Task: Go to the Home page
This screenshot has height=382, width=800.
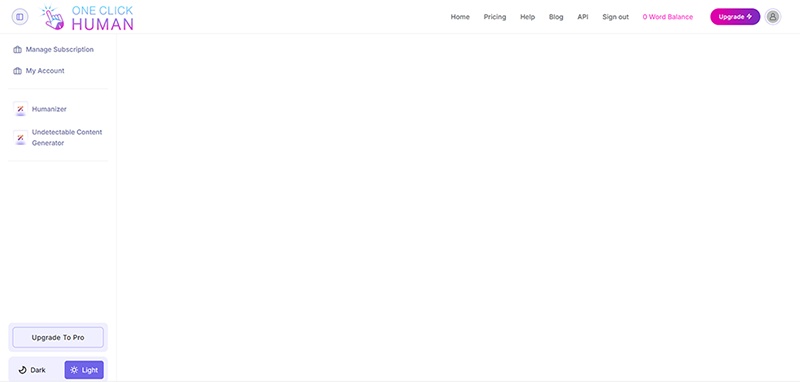Action: 460,17
